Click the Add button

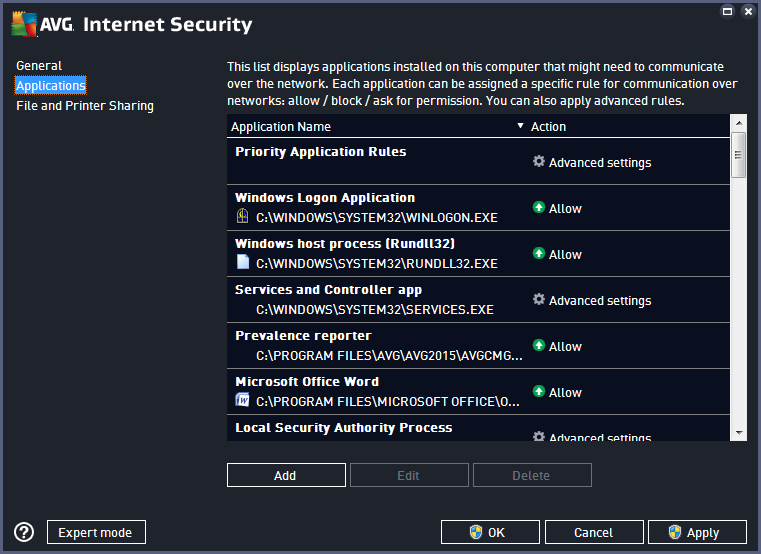286,475
